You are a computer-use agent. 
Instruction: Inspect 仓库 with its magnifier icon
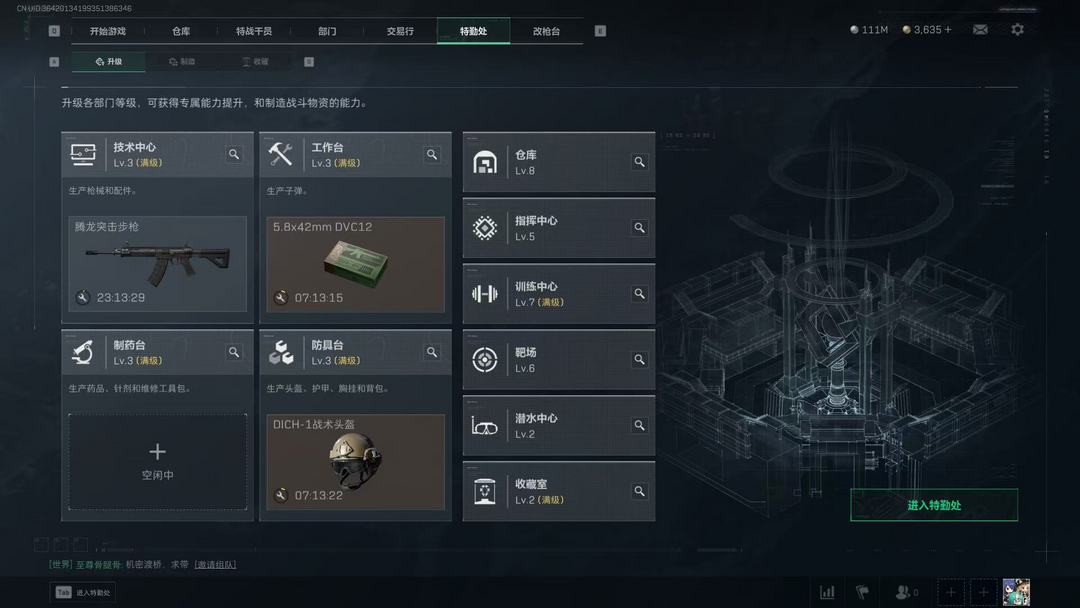point(640,162)
